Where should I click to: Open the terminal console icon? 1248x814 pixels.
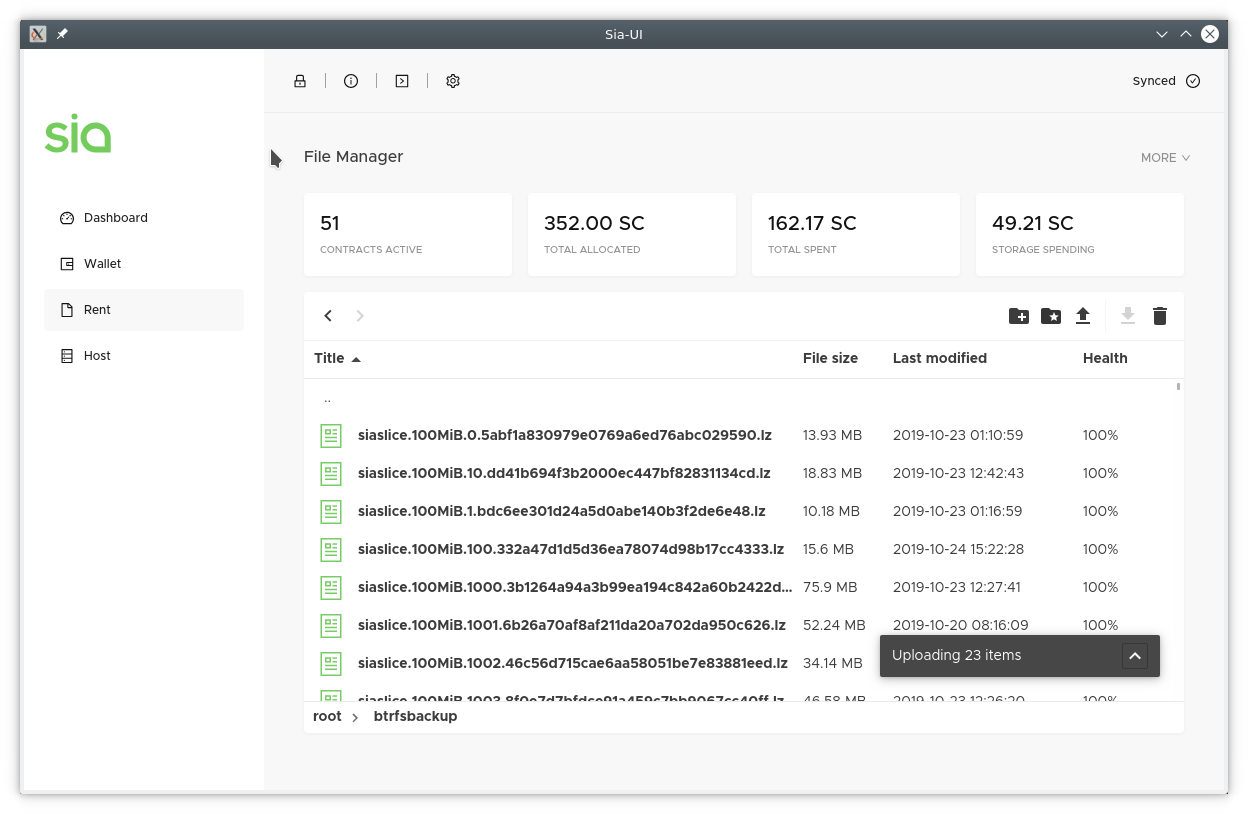point(402,81)
